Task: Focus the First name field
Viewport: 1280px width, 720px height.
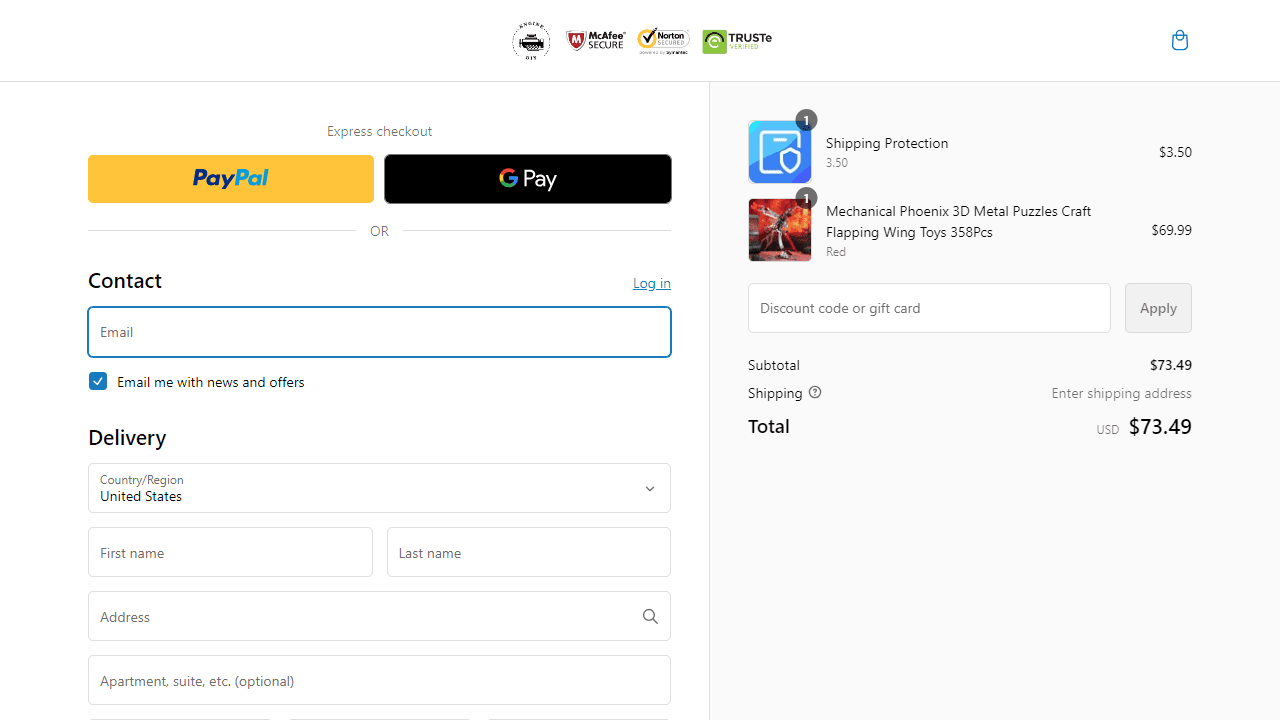Action: pos(230,552)
